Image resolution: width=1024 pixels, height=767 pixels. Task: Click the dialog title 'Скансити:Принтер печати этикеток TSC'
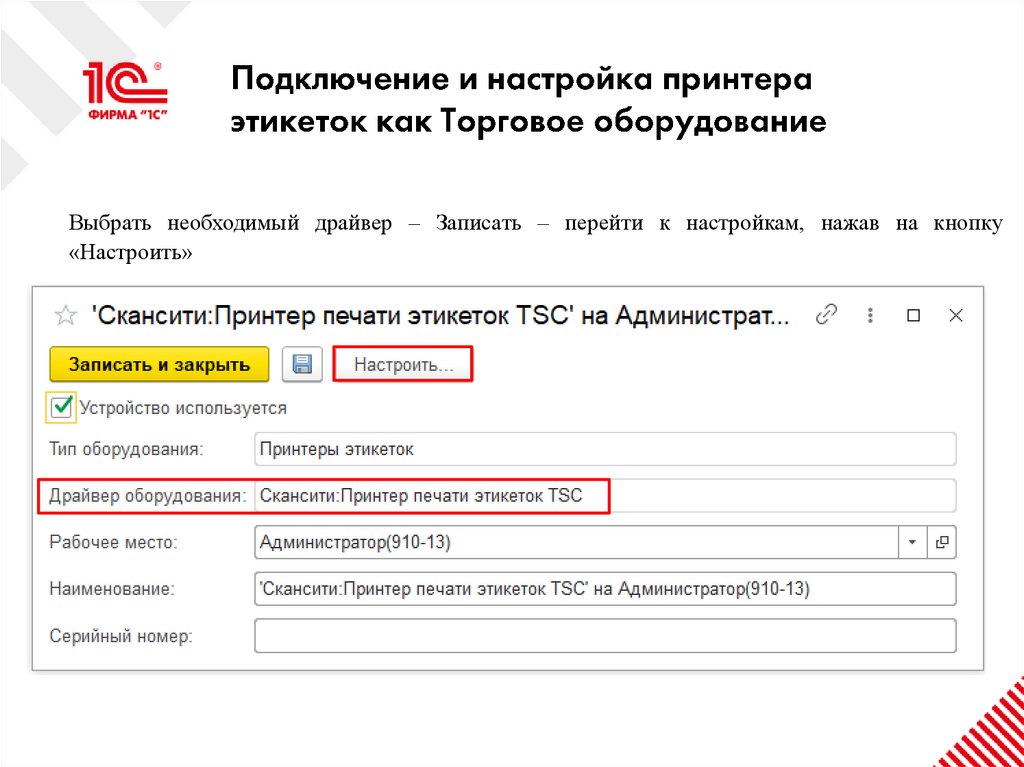click(x=439, y=317)
